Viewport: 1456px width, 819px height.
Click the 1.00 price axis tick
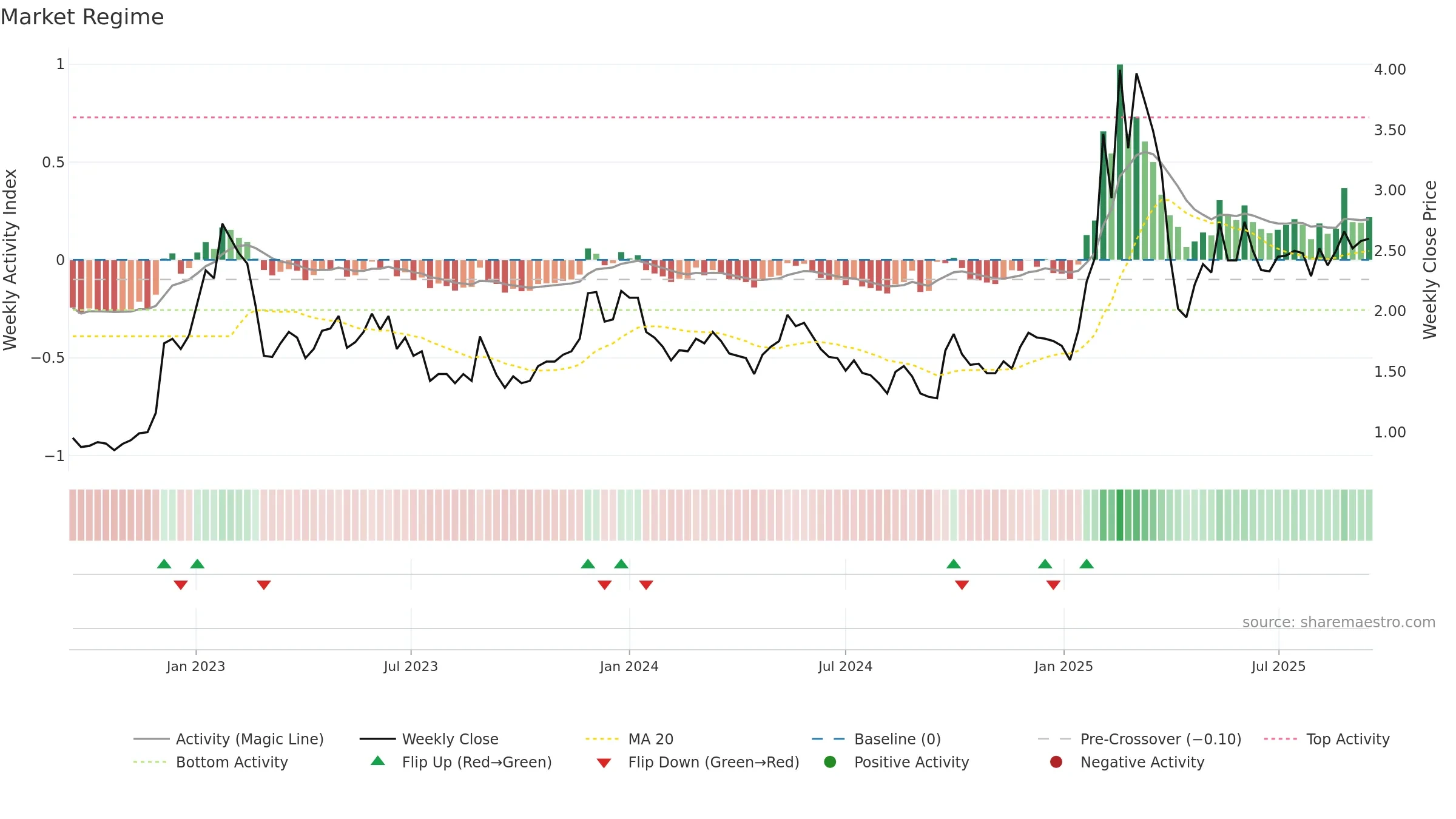point(1390,433)
